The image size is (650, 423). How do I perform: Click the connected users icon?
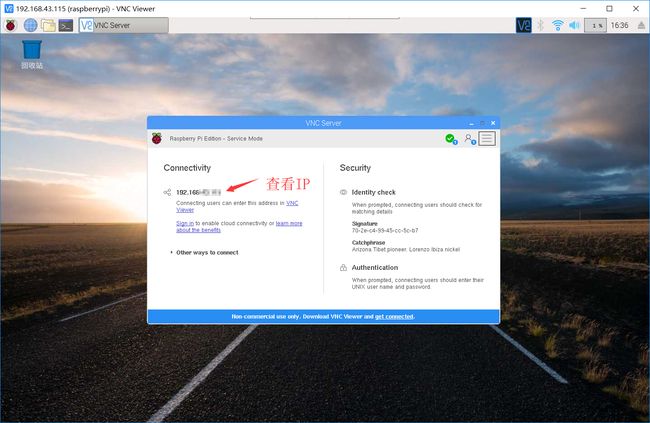(468, 139)
